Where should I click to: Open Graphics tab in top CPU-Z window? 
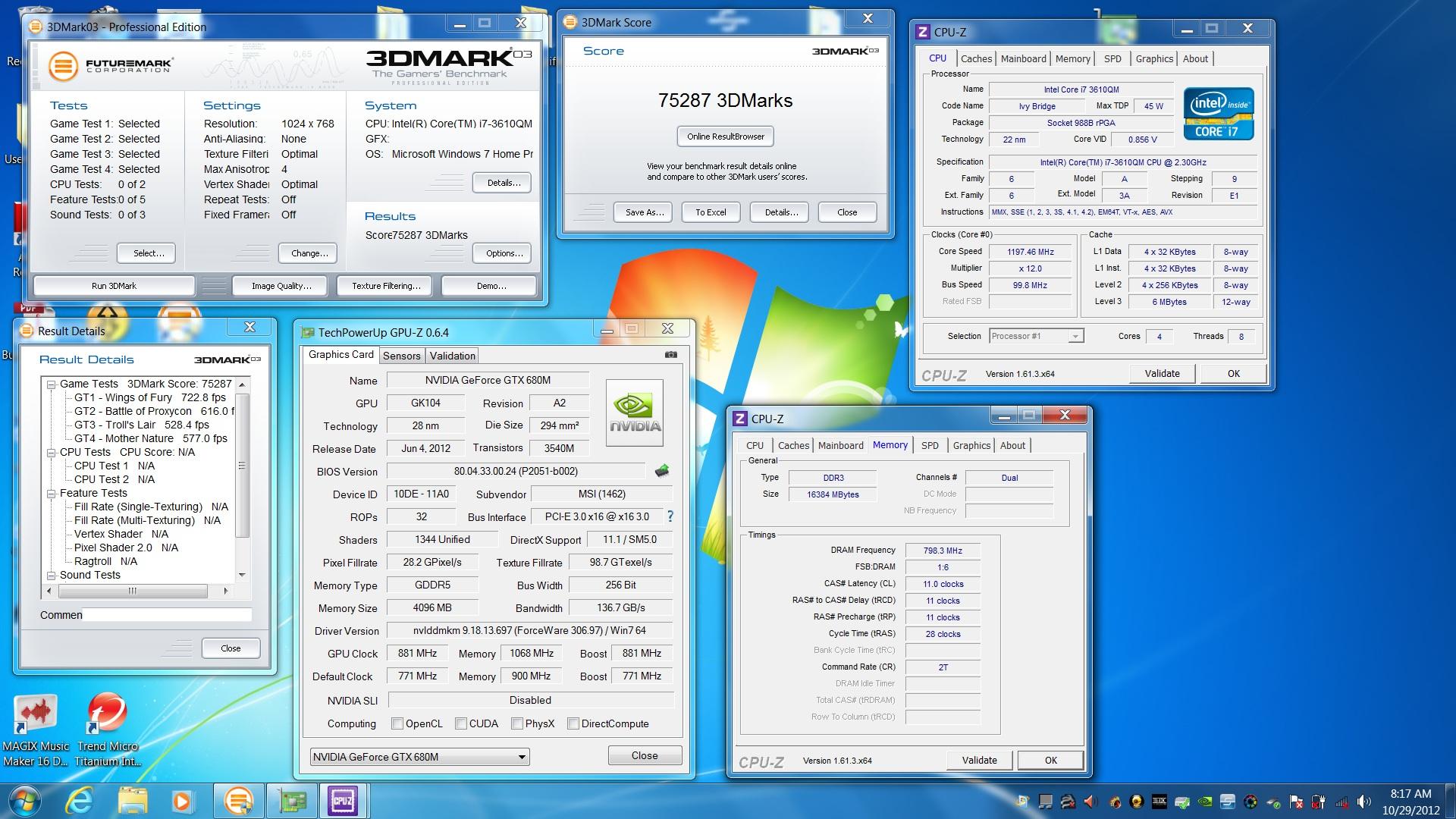tap(1154, 58)
